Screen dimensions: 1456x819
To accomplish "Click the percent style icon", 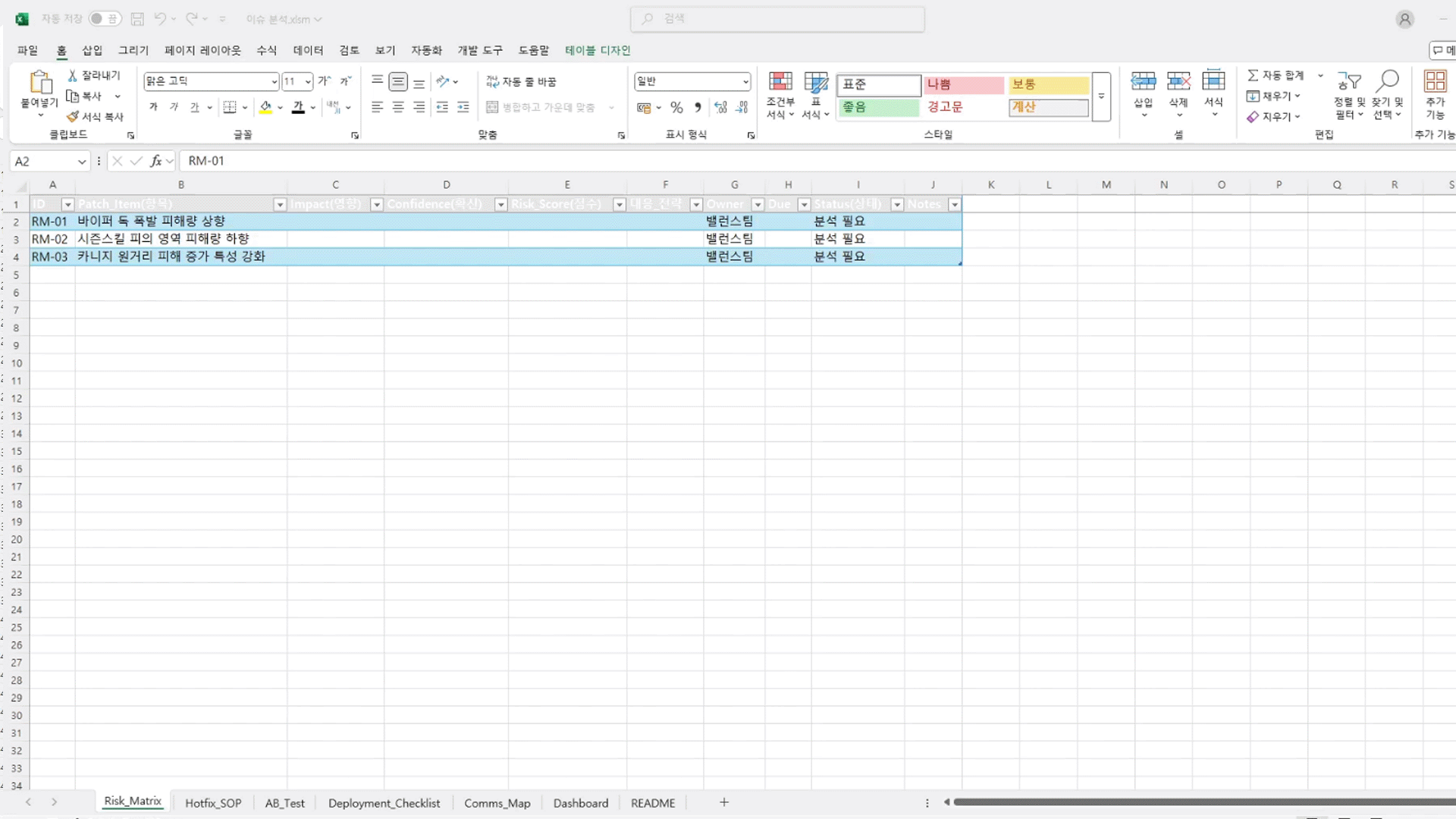I will click(x=676, y=108).
